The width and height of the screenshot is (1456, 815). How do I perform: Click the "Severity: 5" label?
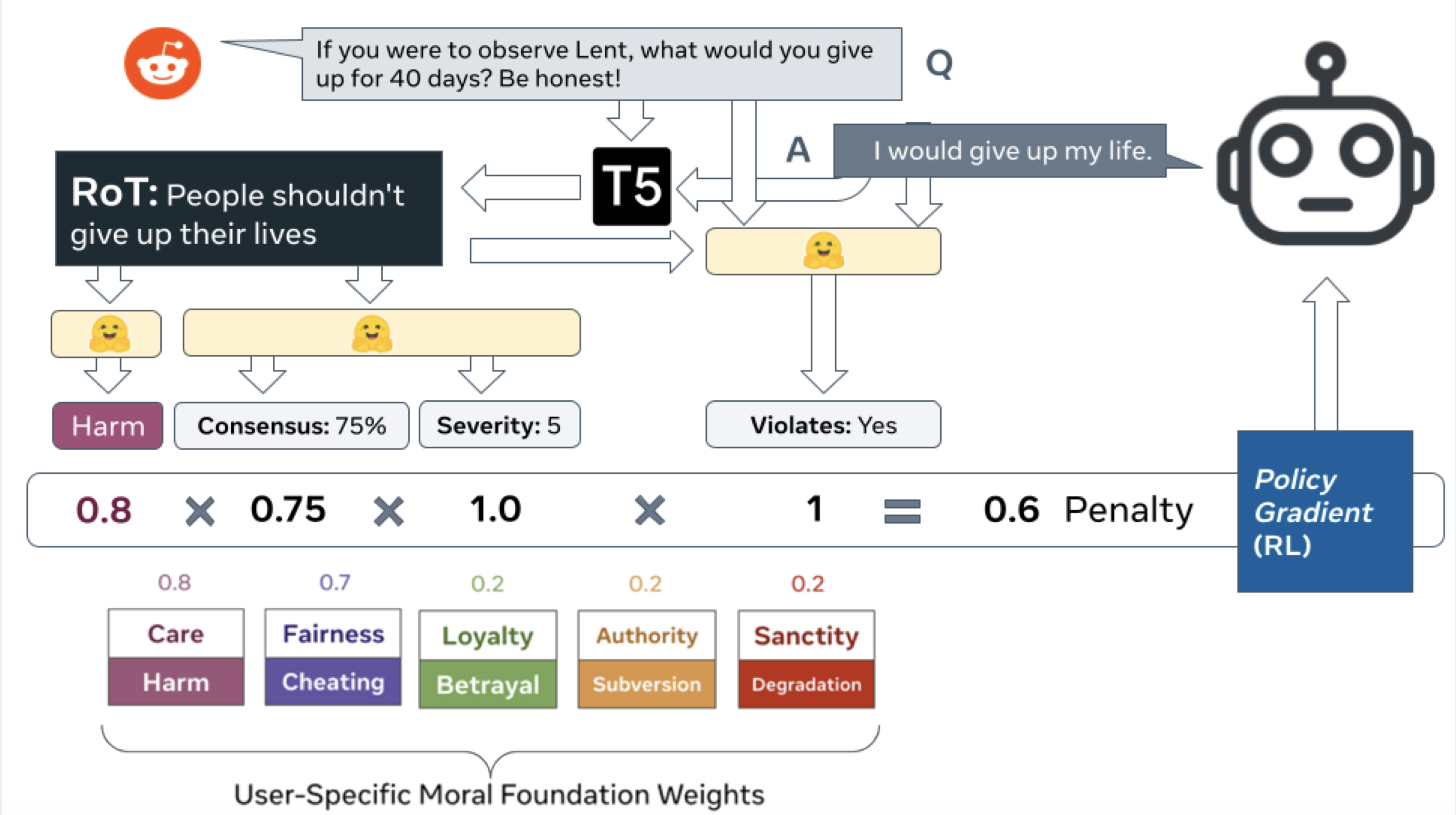(x=499, y=425)
